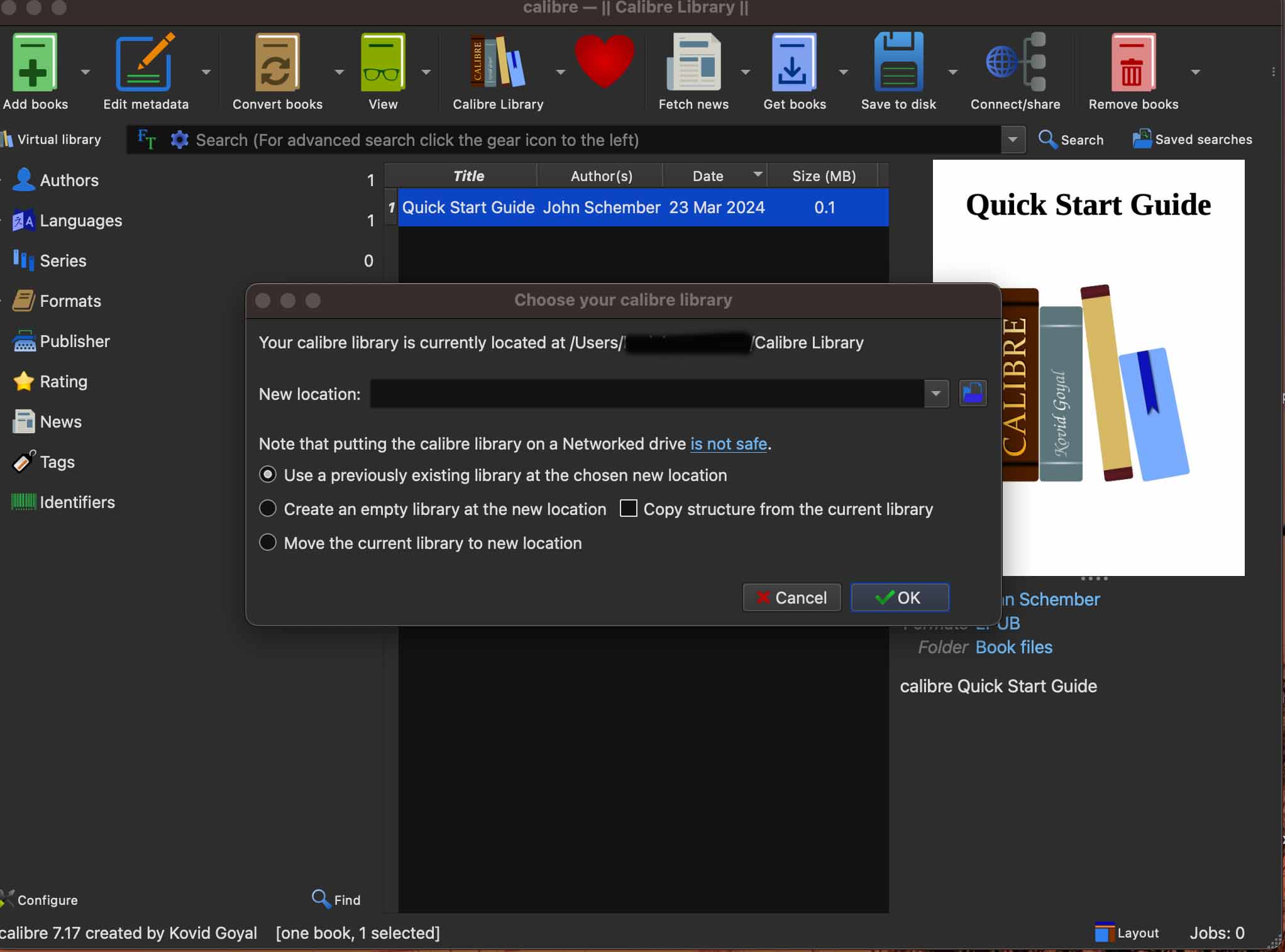The width and height of the screenshot is (1285, 952).
Task: Expand the New location dropdown arrow
Action: point(936,394)
